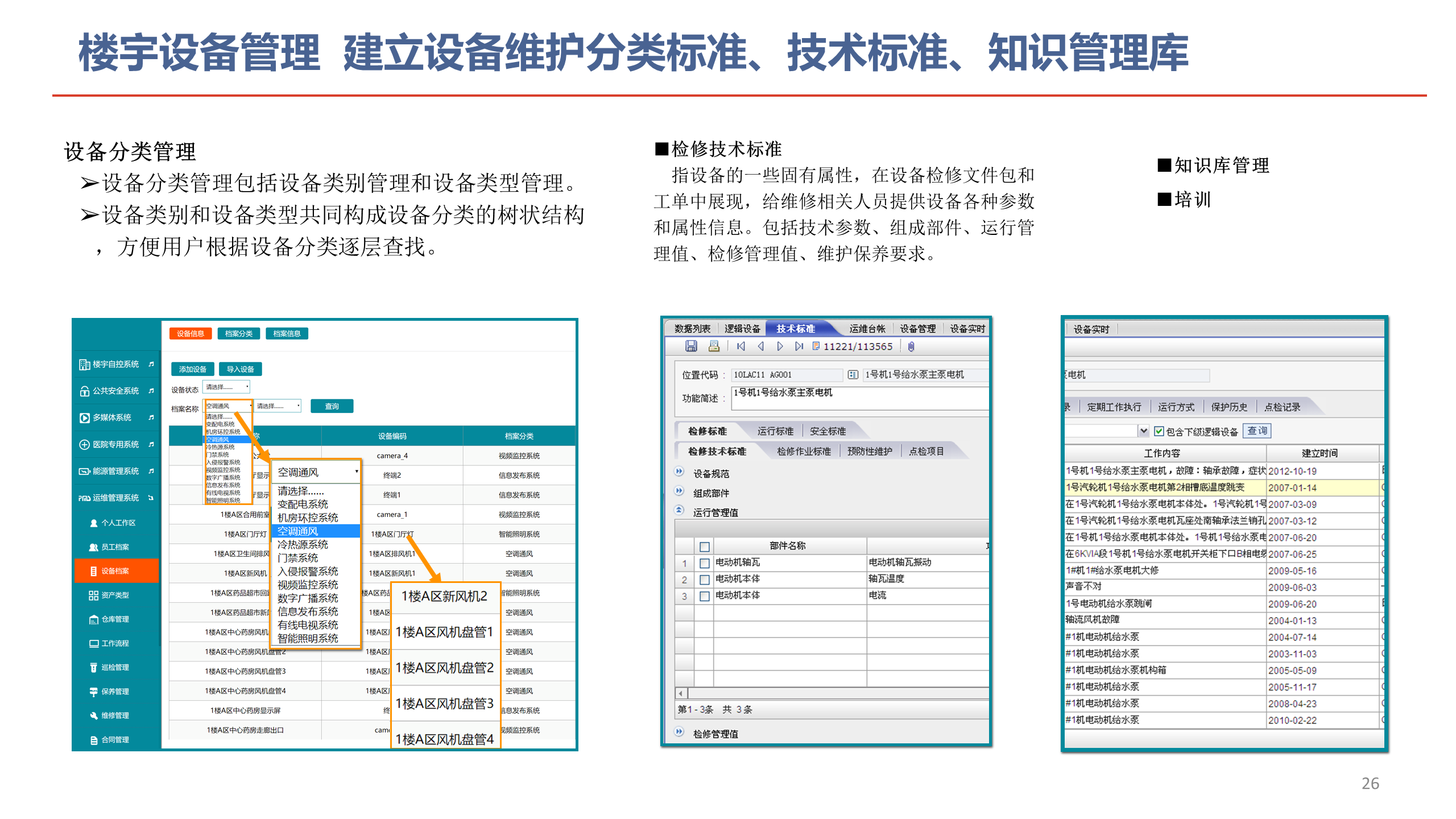Click the 添加设备 button
Image resolution: width=1456 pixels, height=819 pixels.
193,370
